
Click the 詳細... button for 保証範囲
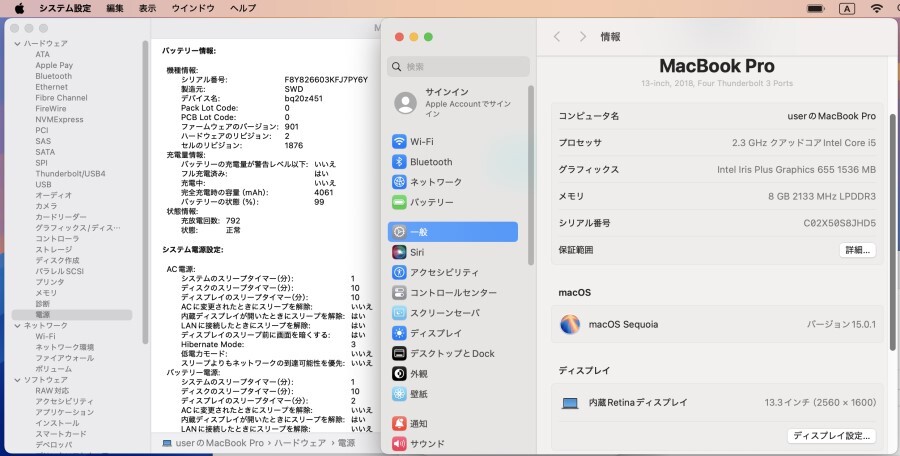pos(858,250)
